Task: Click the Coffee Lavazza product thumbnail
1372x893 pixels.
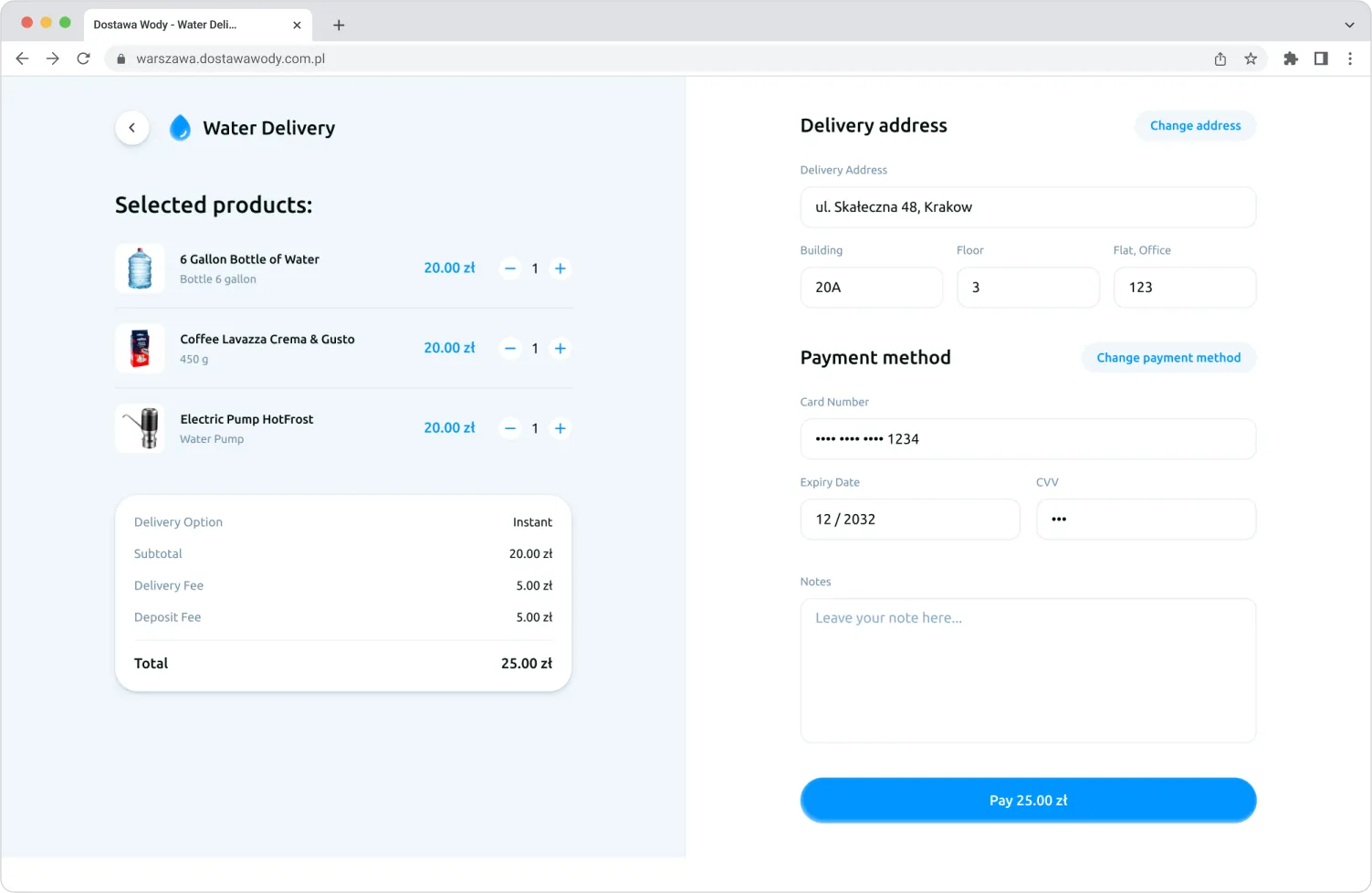Action: tap(140, 349)
